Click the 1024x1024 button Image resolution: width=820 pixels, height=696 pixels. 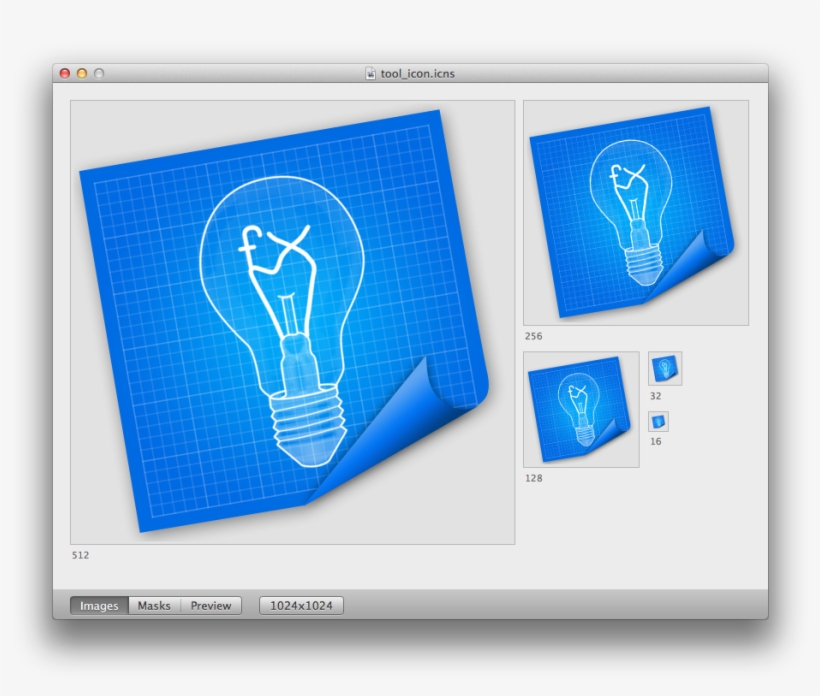coord(300,605)
